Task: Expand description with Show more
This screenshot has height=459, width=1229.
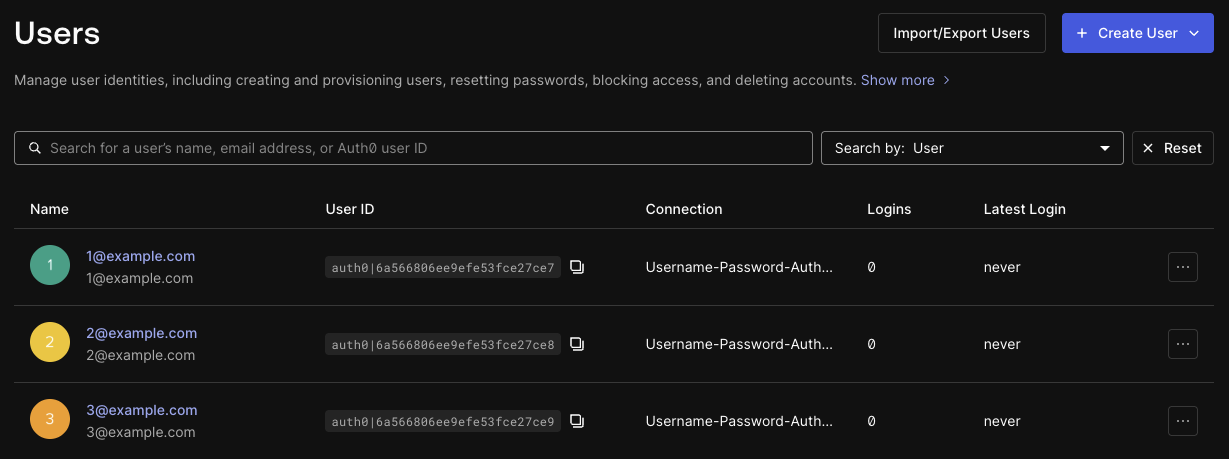Action: coord(905,80)
